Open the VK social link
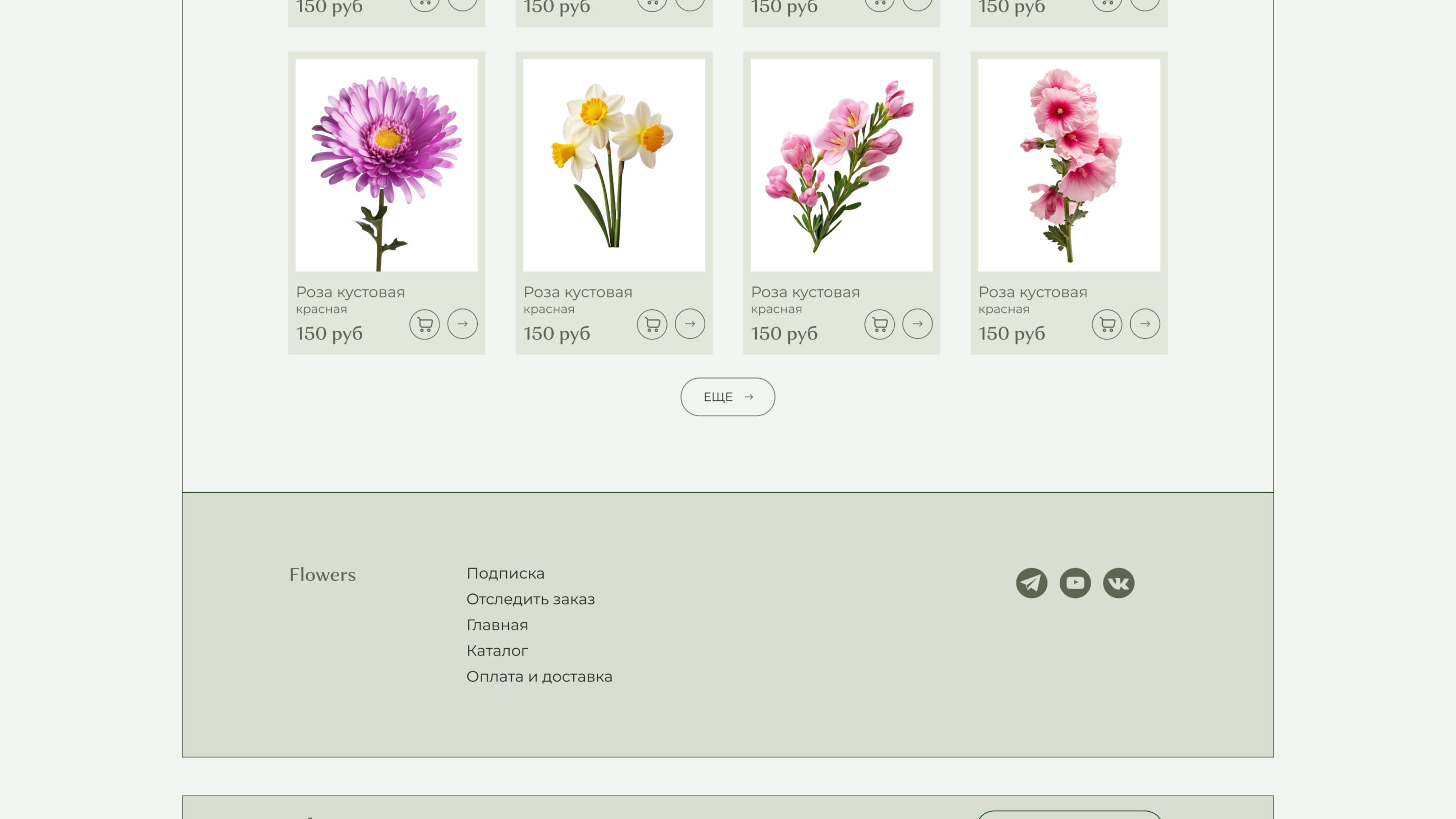The image size is (1456, 819). [1118, 583]
